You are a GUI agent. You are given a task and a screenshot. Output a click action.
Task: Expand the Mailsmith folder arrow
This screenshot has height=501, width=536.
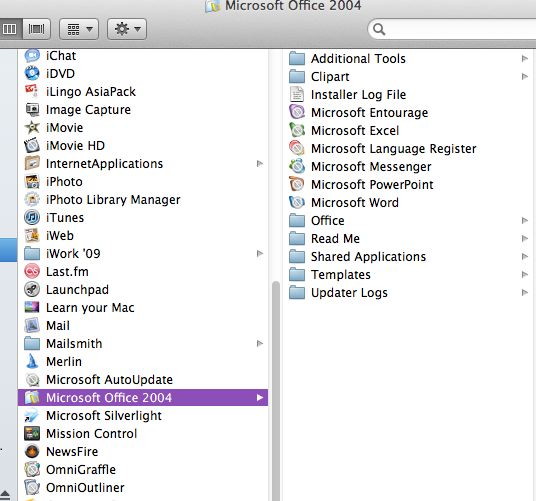[260, 343]
